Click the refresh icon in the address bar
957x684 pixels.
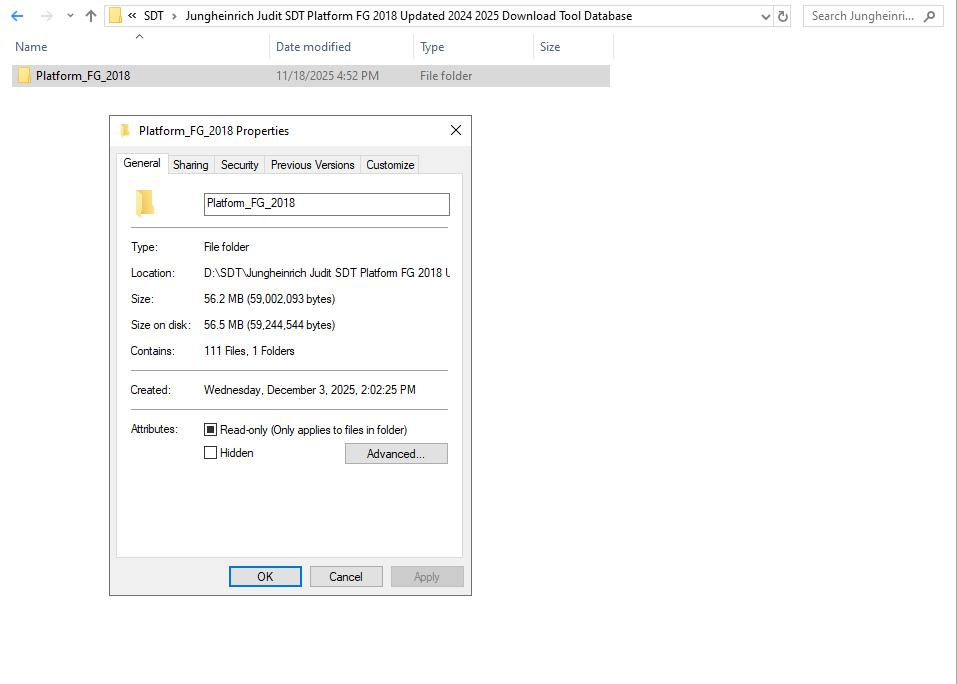(x=781, y=15)
